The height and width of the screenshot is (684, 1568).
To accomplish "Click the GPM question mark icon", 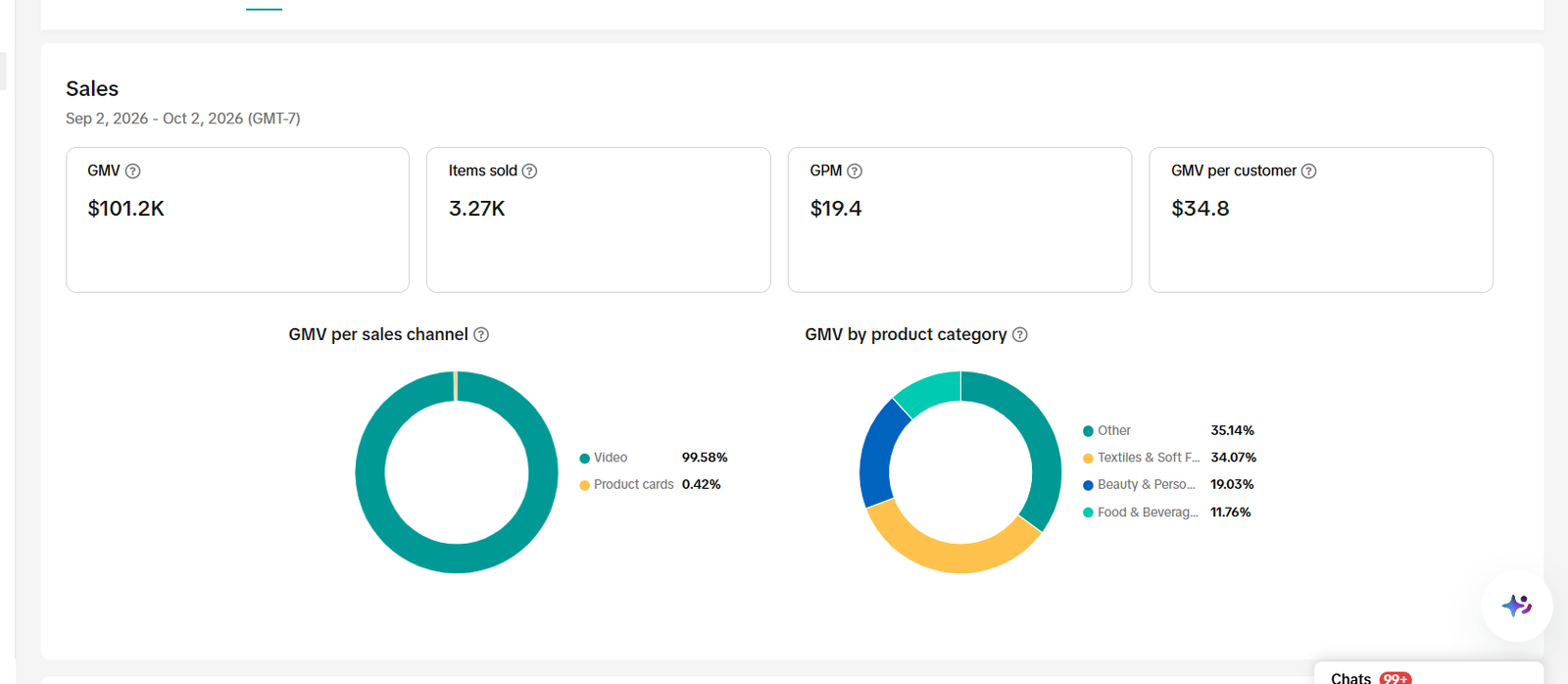I will [x=855, y=171].
